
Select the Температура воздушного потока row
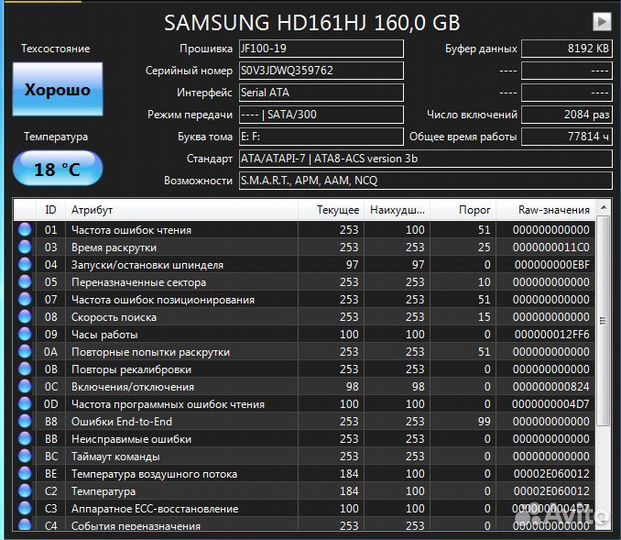(304, 474)
